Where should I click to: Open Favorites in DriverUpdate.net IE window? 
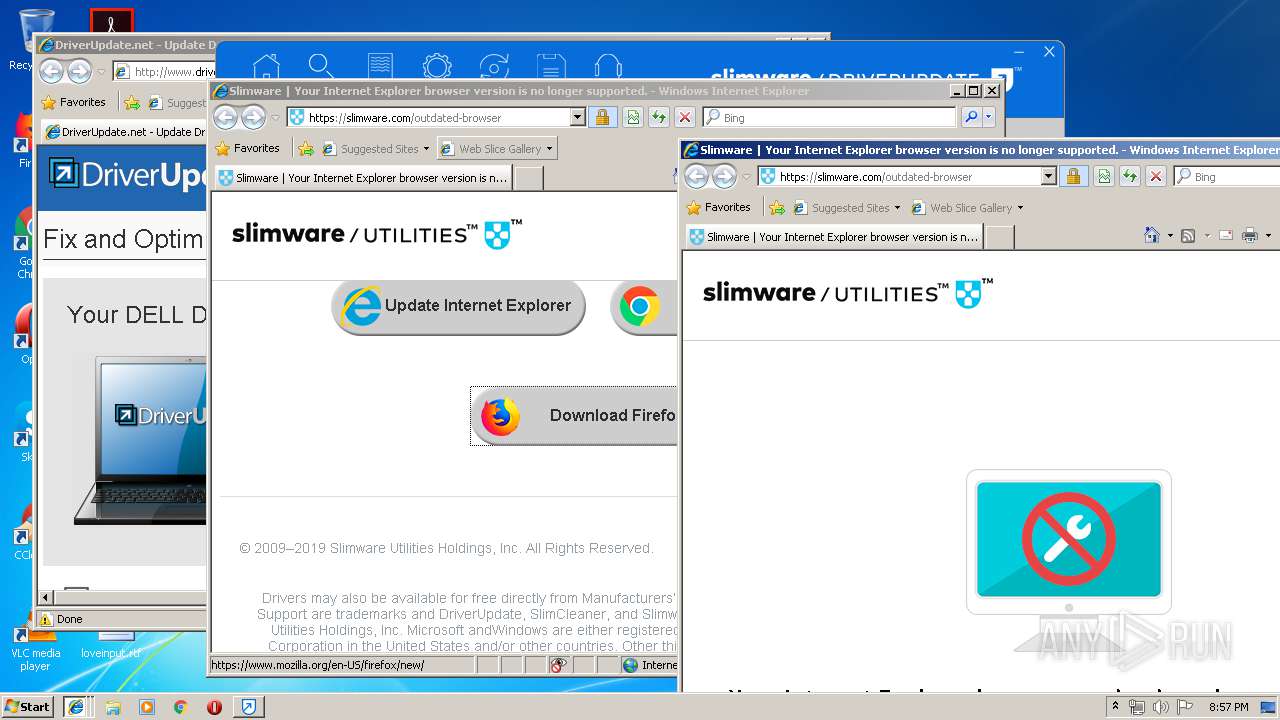click(x=73, y=102)
